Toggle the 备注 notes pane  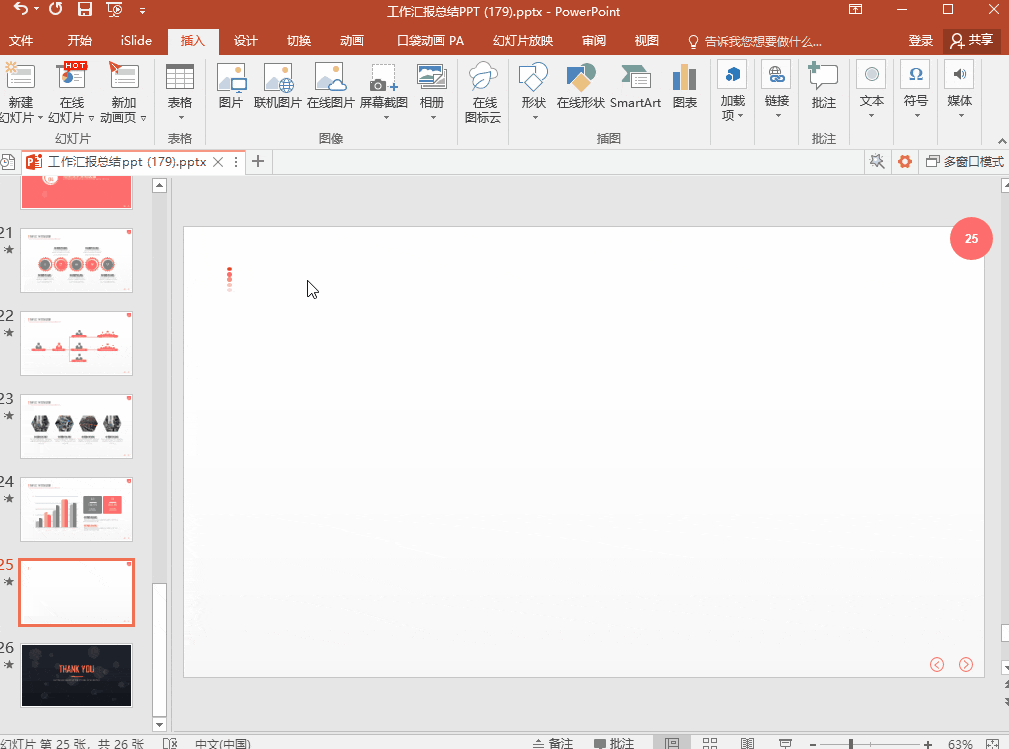click(553, 743)
